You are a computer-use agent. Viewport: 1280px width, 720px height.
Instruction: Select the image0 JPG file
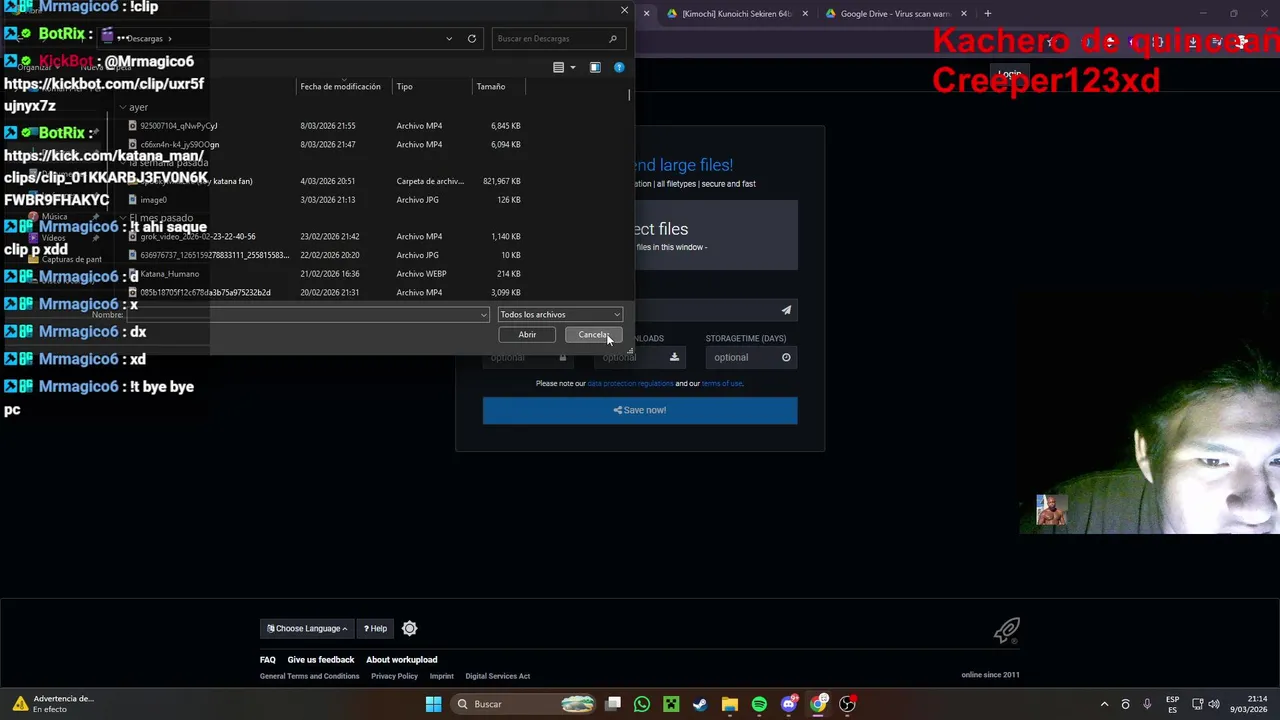[x=153, y=200]
